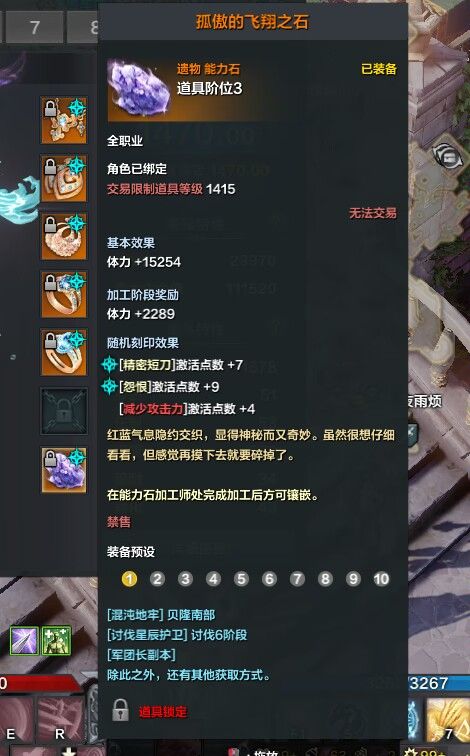Select the light-blue crystal ring slot
This screenshot has width=470, height=756.
click(x=64, y=352)
